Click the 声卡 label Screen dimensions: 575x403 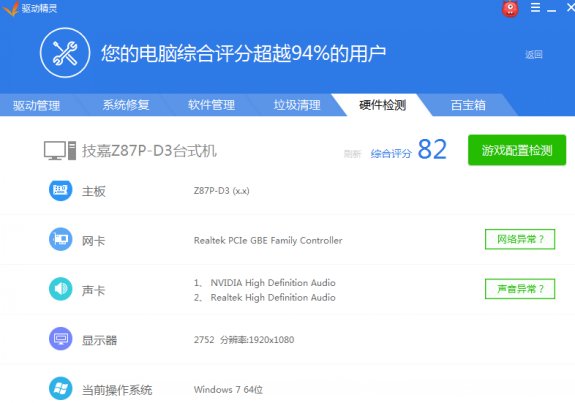(x=94, y=290)
